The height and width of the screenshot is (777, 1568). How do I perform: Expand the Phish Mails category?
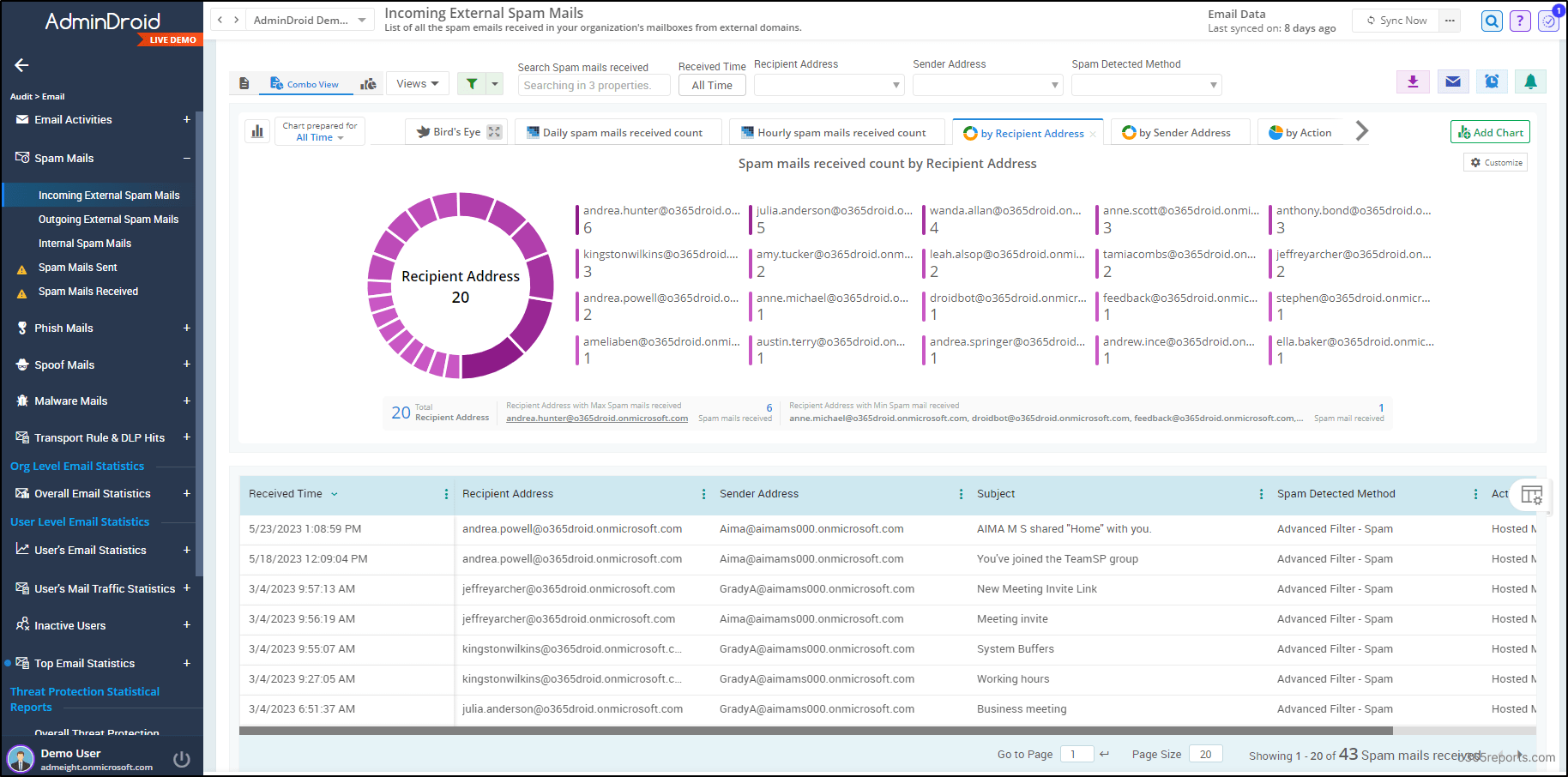click(187, 328)
